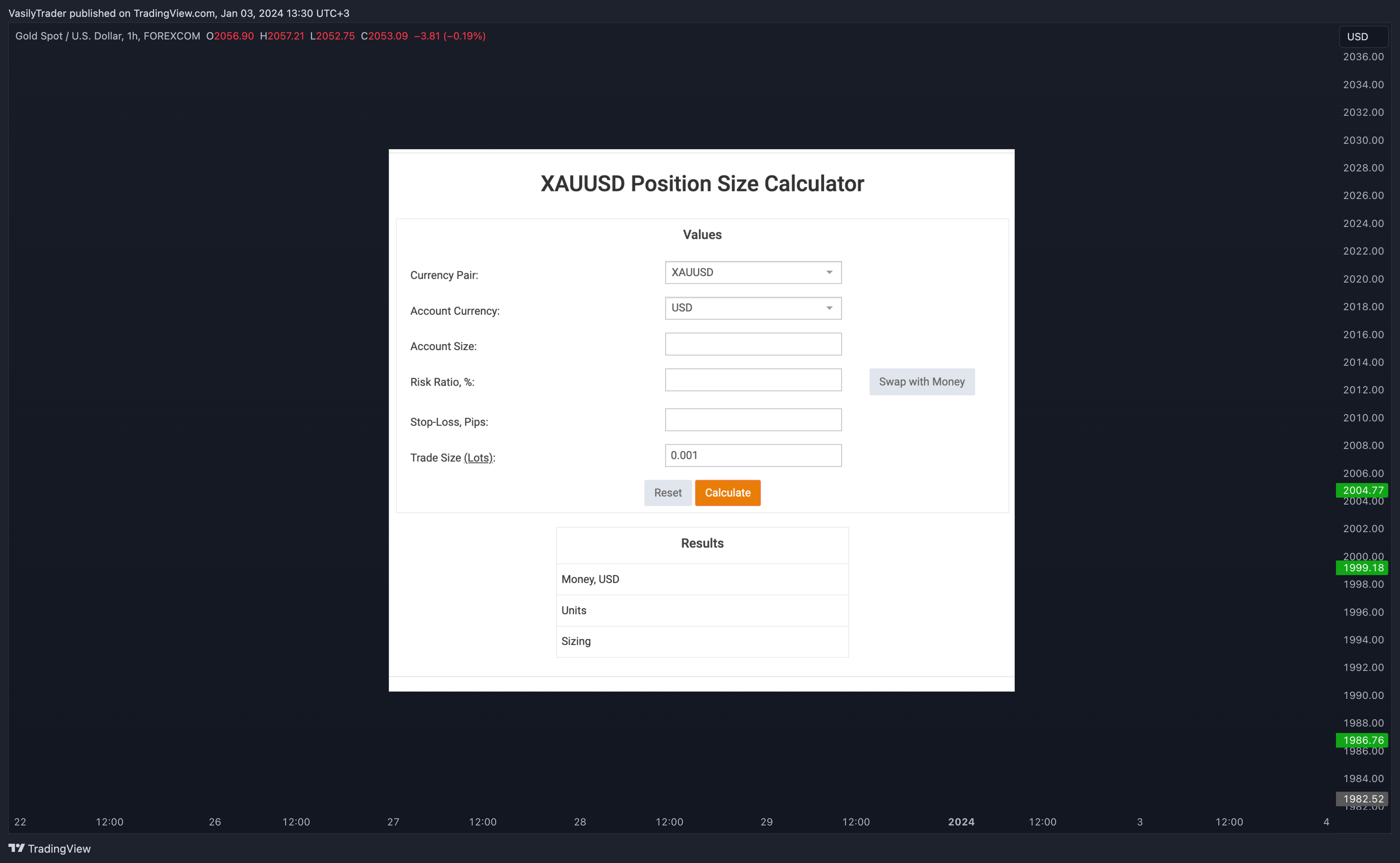Open the Account Currency USD dropdown
The image size is (1400, 863).
point(753,308)
